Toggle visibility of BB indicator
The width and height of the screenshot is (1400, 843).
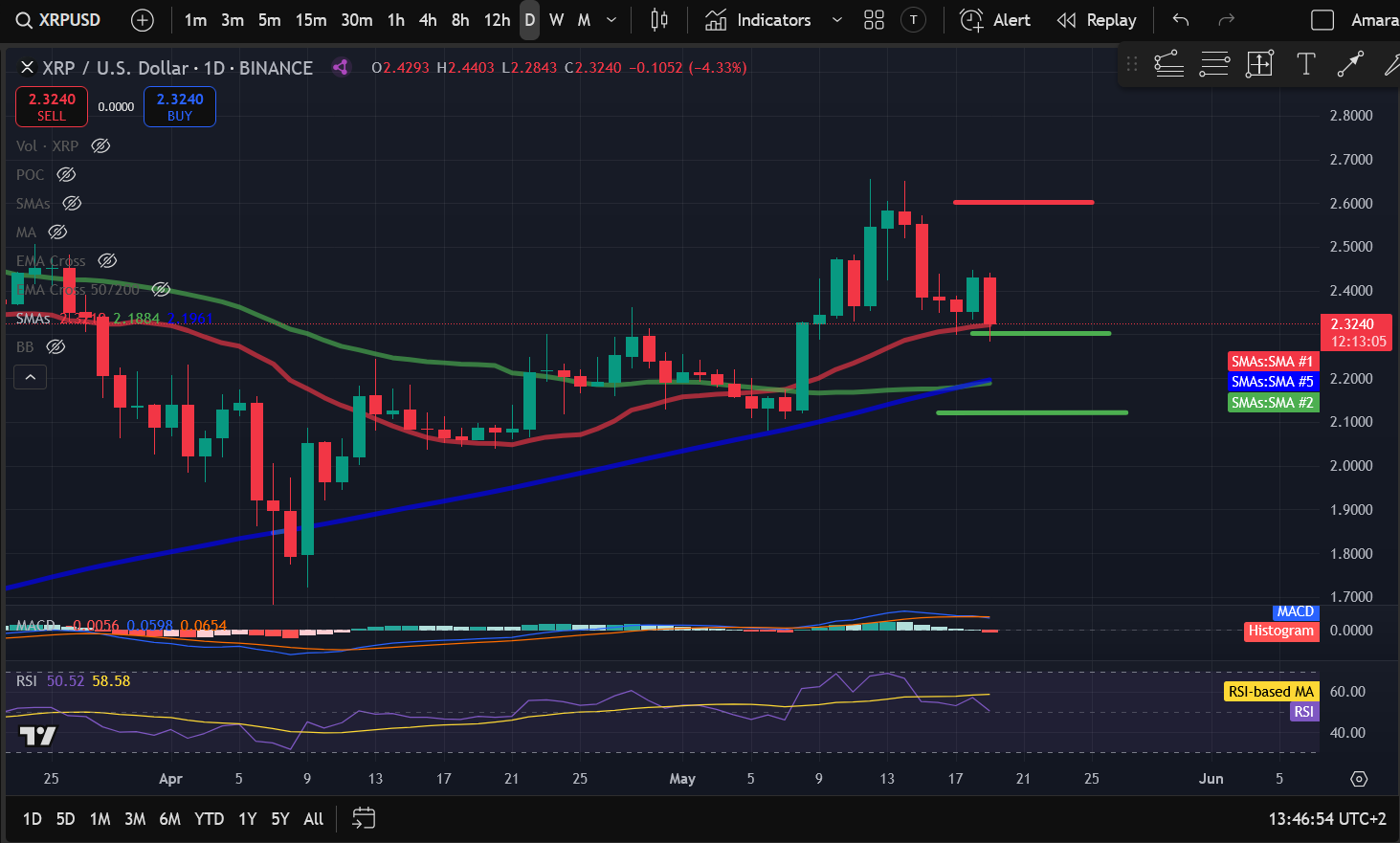56,346
